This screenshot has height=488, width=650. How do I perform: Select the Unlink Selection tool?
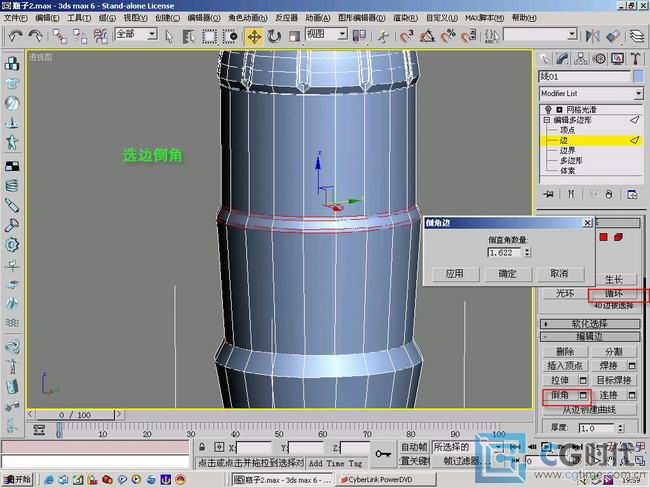point(80,36)
